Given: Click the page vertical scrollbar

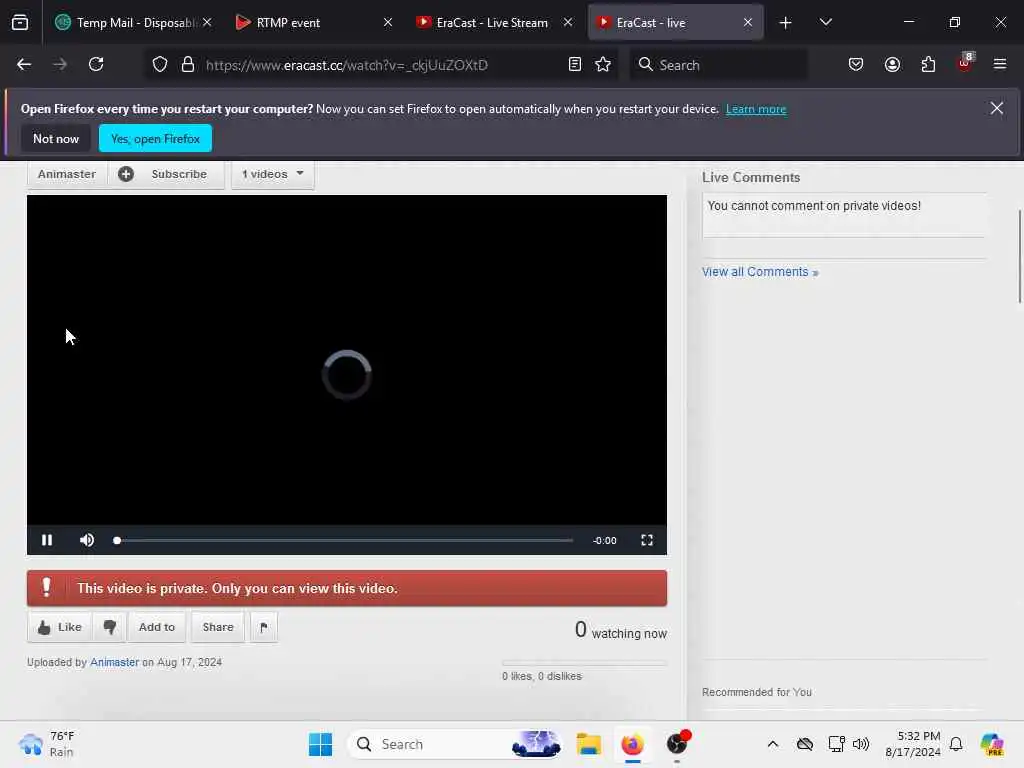Looking at the screenshot, I should click(x=1020, y=257).
